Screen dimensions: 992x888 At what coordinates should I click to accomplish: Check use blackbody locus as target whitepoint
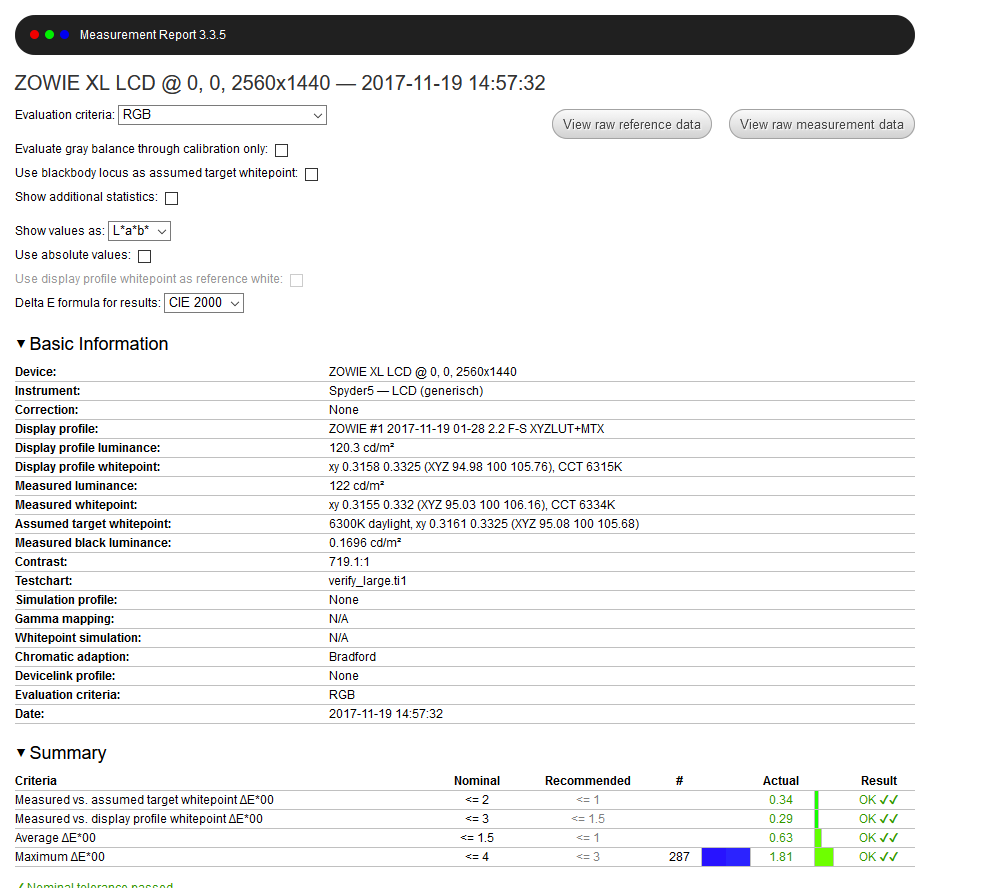[311, 175]
